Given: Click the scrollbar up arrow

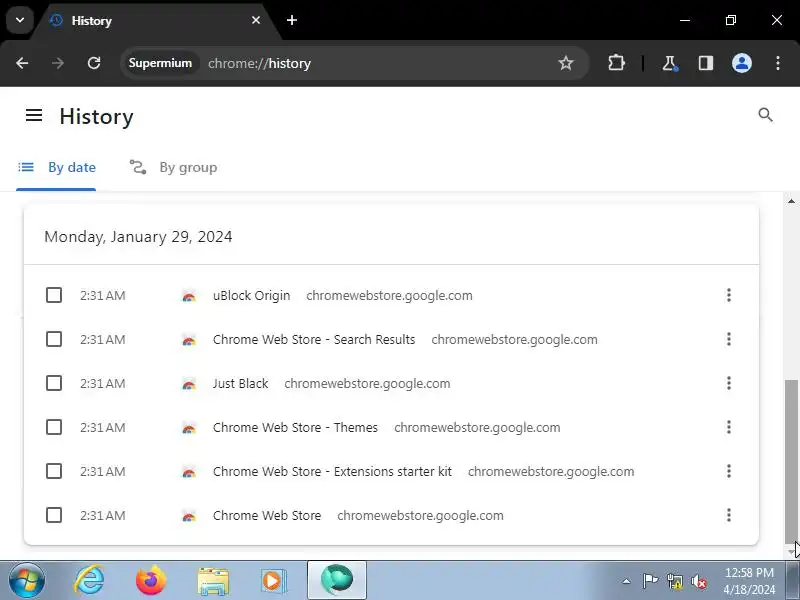Looking at the screenshot, I should click(x=791, y=201).
